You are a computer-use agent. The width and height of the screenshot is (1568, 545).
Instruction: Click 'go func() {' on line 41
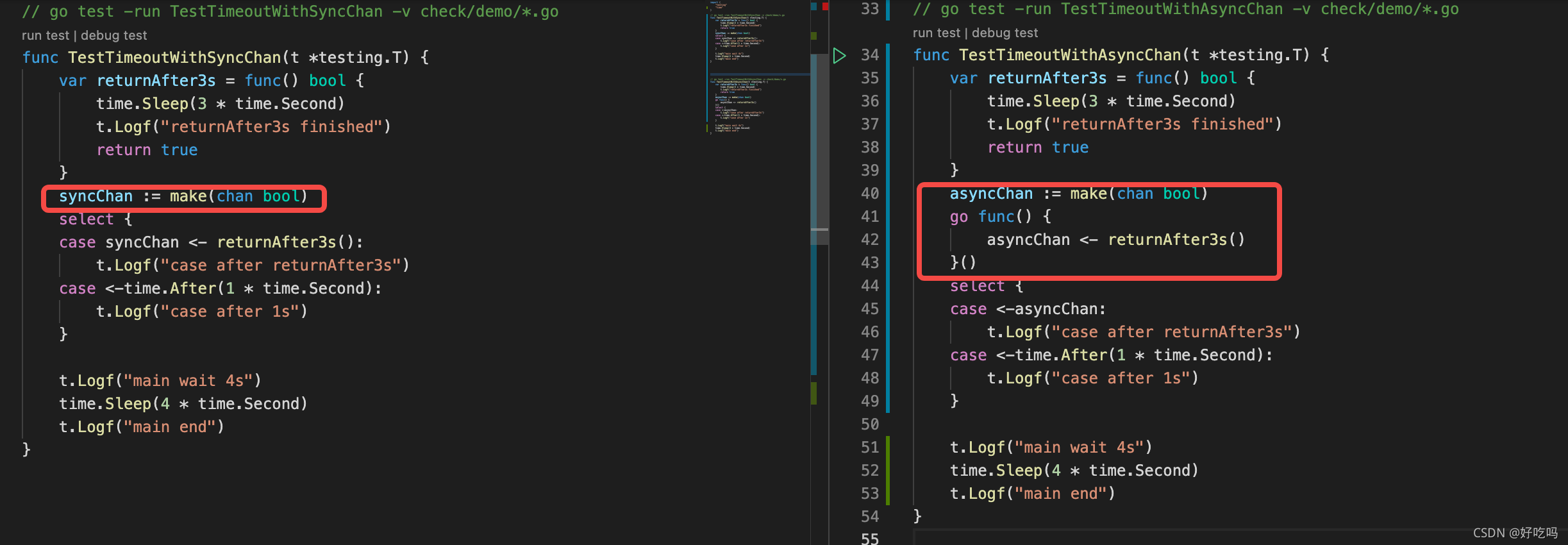coord(1001,217)
